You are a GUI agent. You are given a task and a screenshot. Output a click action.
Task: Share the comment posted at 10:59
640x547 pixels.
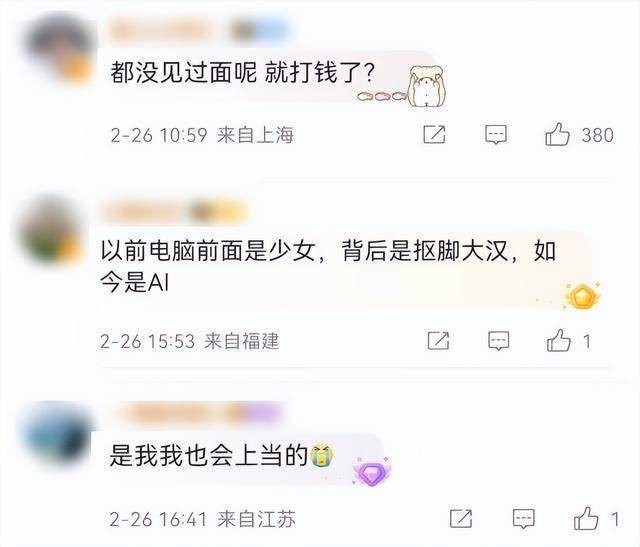pyautogui.click(x=434, y=134)
